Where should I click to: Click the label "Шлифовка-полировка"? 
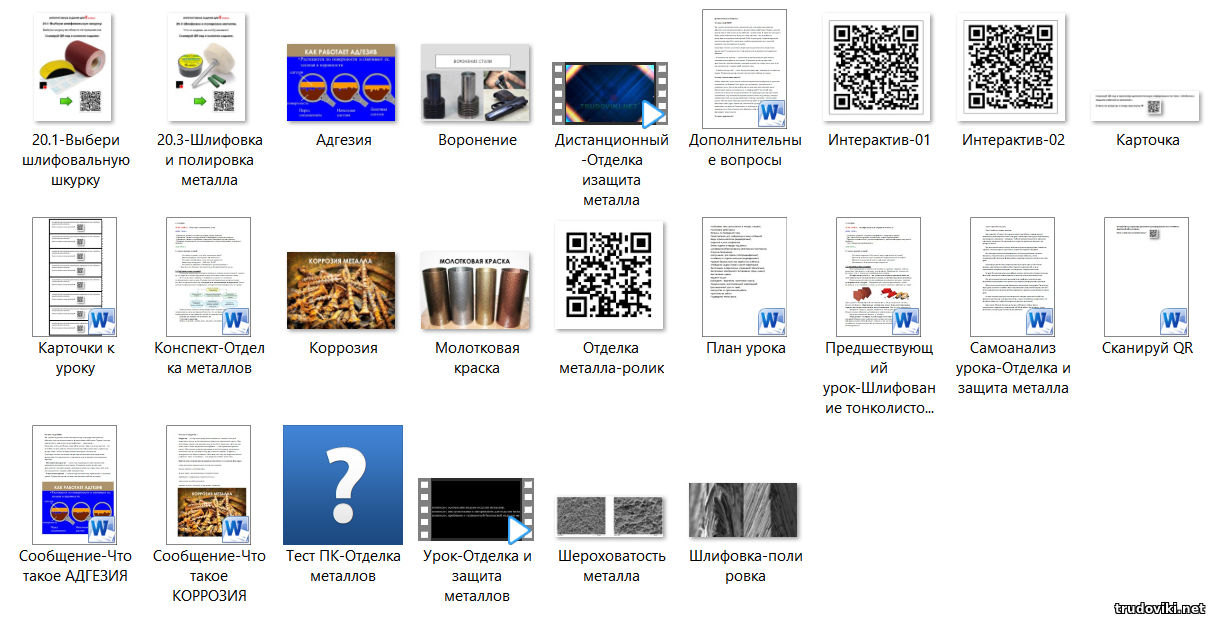745,566
